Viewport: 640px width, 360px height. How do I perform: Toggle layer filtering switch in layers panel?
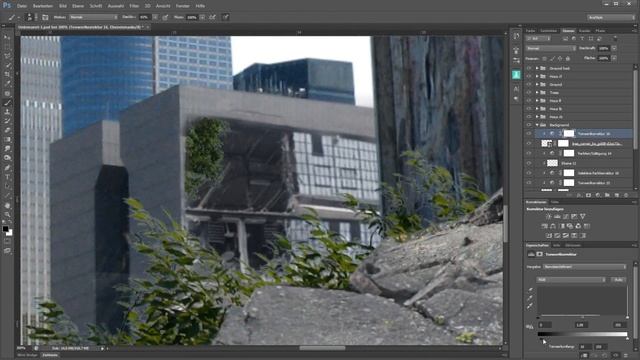(x=615, y=39)
